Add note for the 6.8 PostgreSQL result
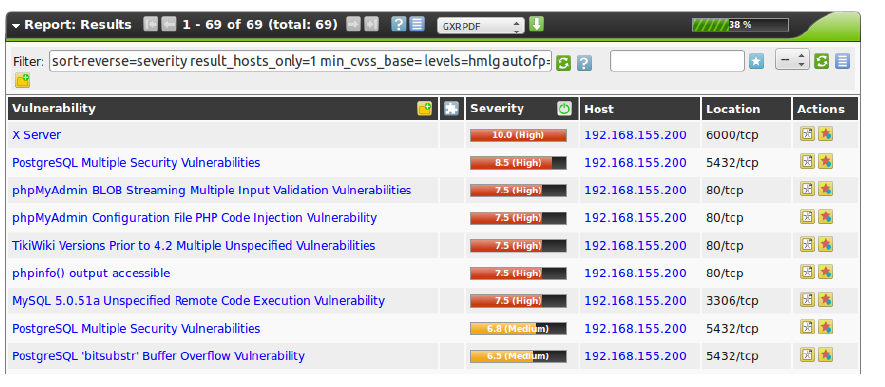Screen dimensions: 885x387 pos(808,328)
